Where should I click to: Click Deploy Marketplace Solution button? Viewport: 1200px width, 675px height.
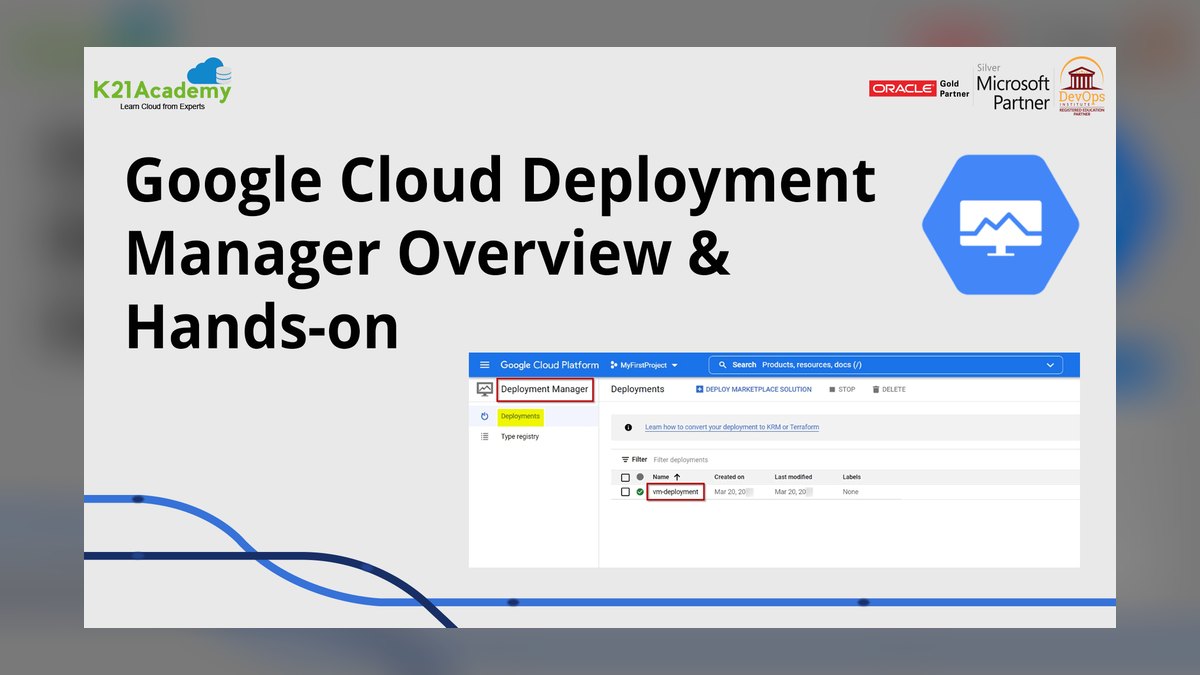(754, 389)
